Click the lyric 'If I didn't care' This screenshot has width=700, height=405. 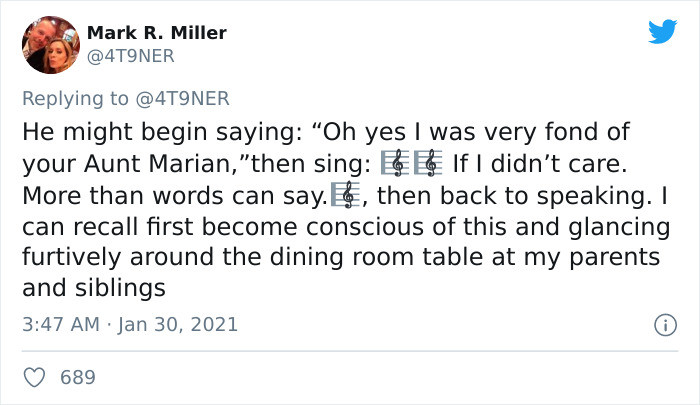tap(540, 163)
